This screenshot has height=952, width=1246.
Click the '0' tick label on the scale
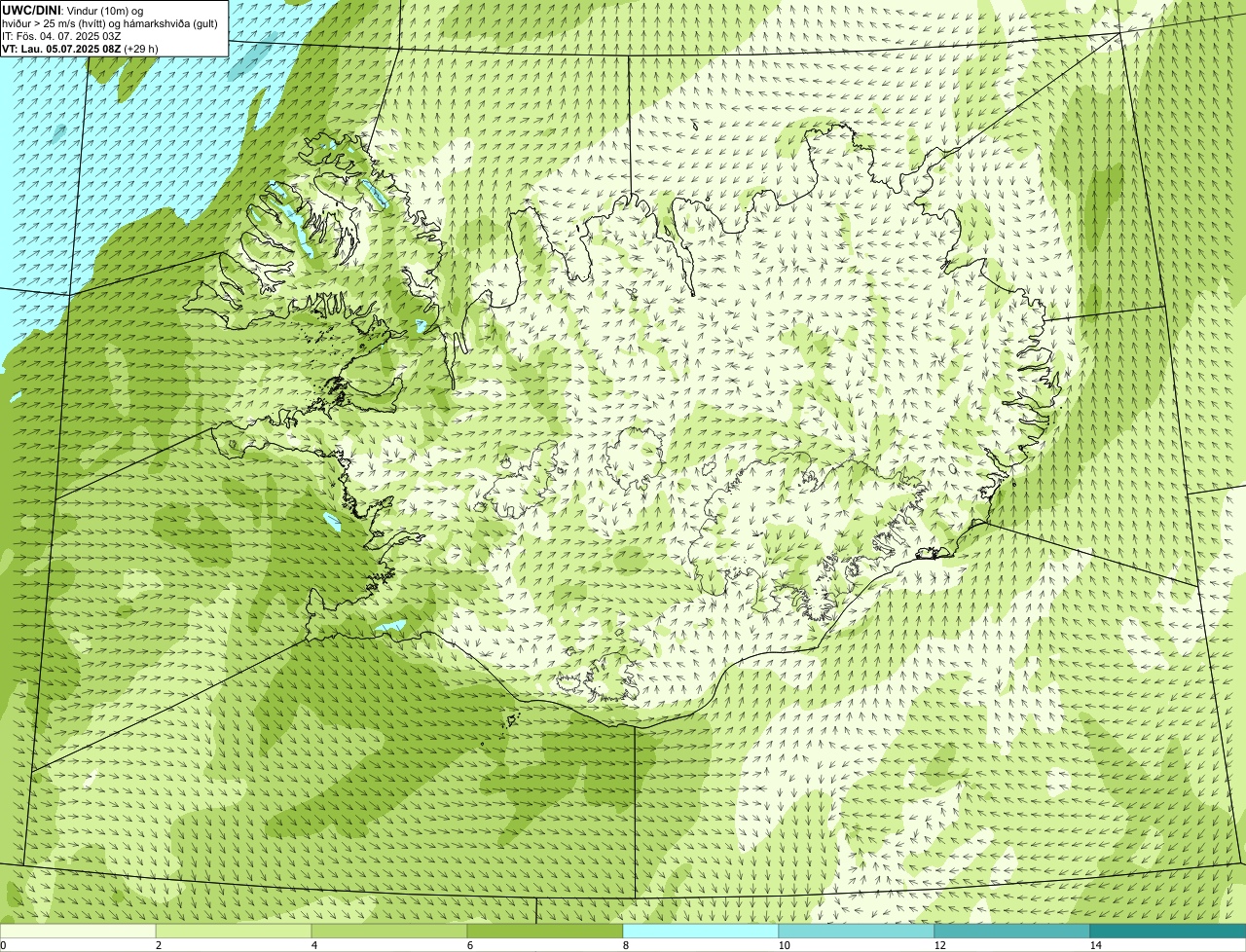3,945
